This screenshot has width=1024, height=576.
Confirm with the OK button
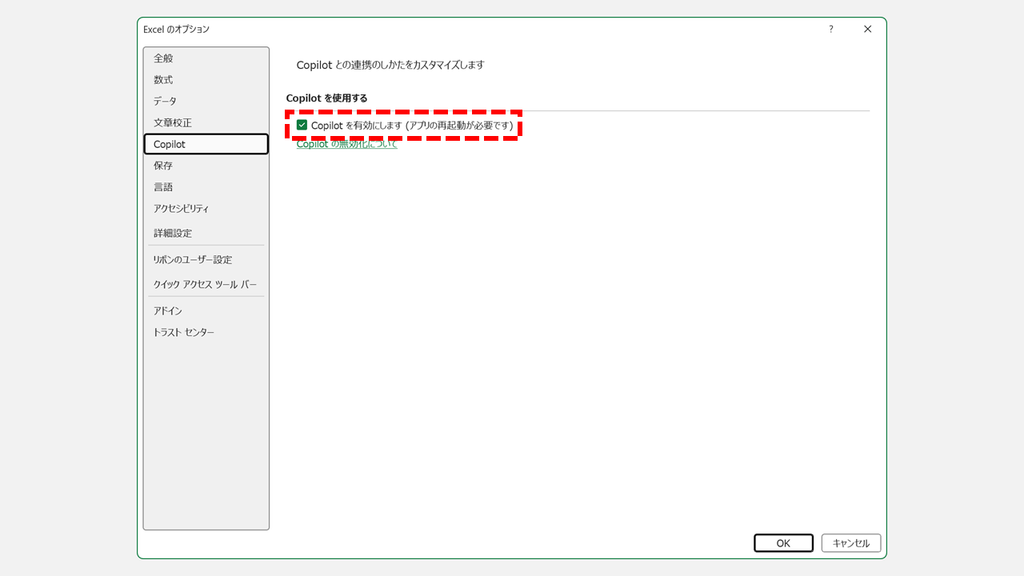pos(784,543)
